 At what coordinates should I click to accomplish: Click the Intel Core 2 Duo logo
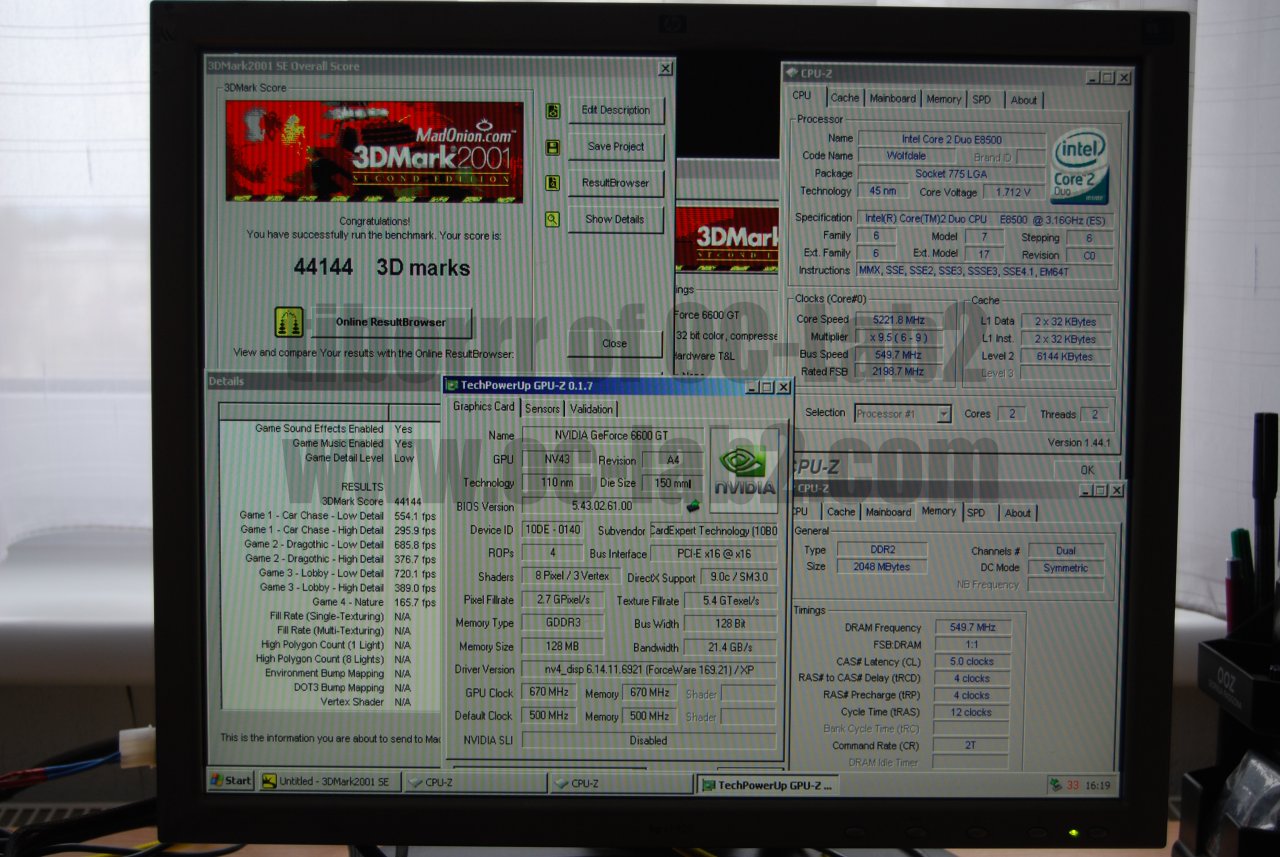(x=1080, y=165)
